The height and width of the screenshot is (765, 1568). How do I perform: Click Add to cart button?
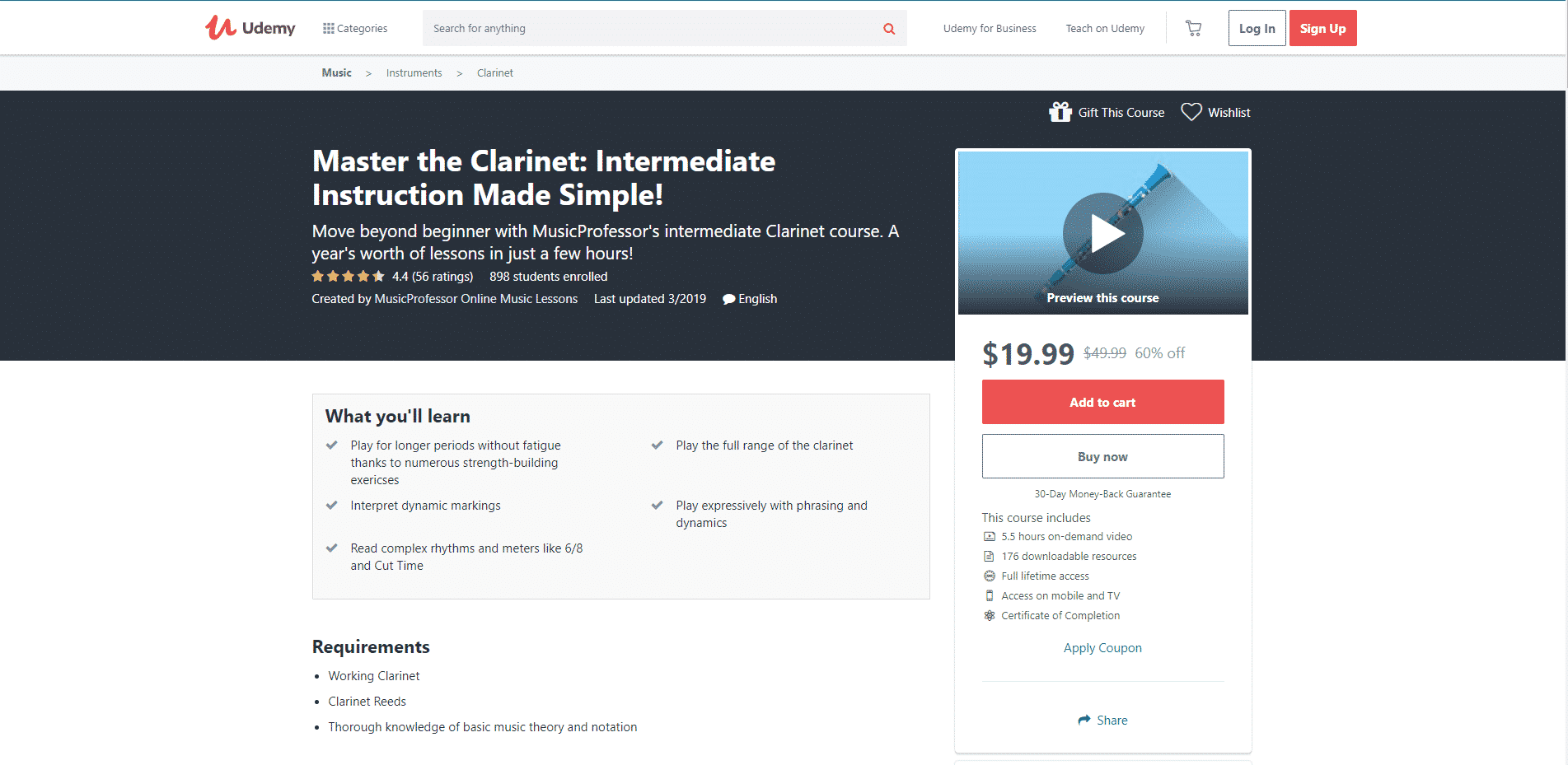[1102, 402]
